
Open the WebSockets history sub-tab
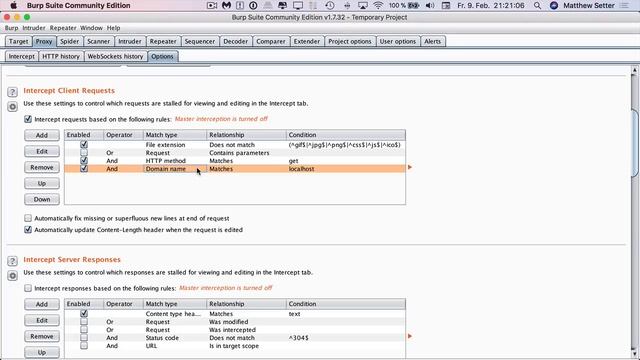pos(115,56)
